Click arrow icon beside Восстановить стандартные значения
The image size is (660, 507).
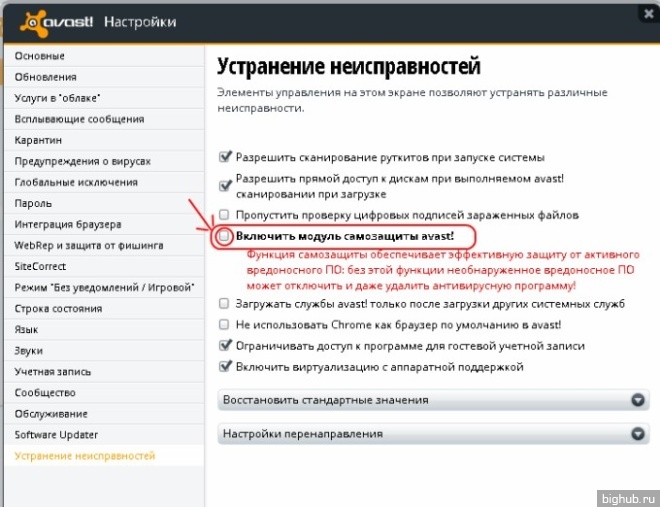click(x=639, y=399)
